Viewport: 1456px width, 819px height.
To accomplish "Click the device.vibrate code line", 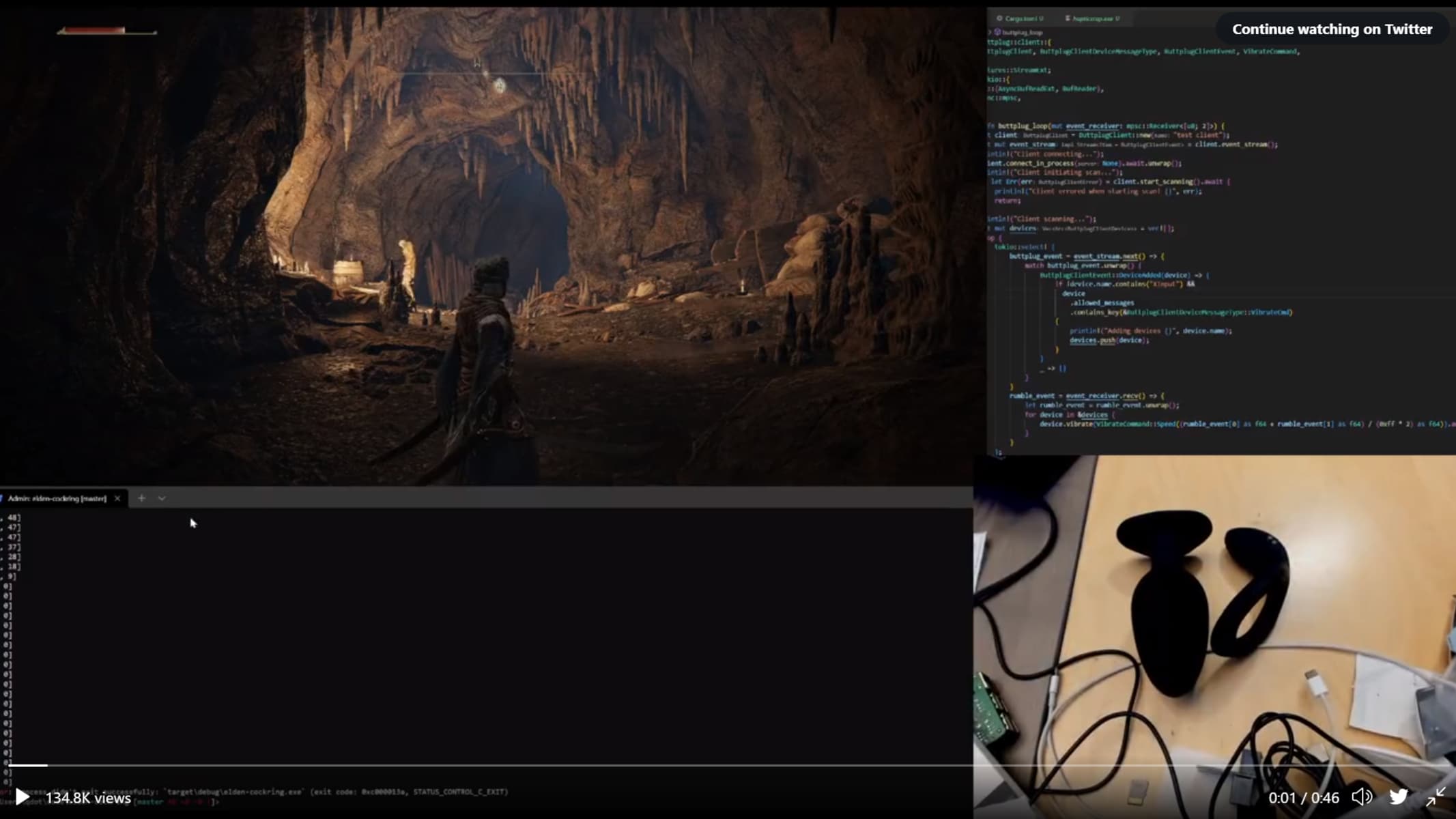I will pyautogui.click(x=1247, y=424).
